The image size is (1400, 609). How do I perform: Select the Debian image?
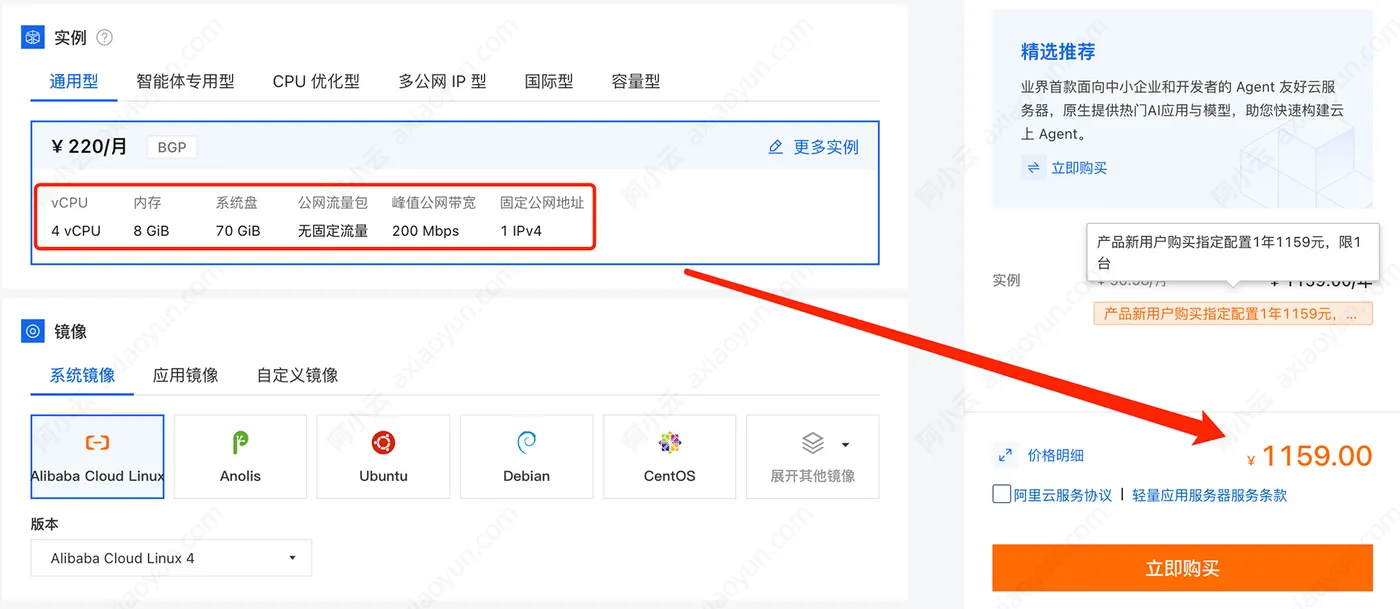coord(526,457)
